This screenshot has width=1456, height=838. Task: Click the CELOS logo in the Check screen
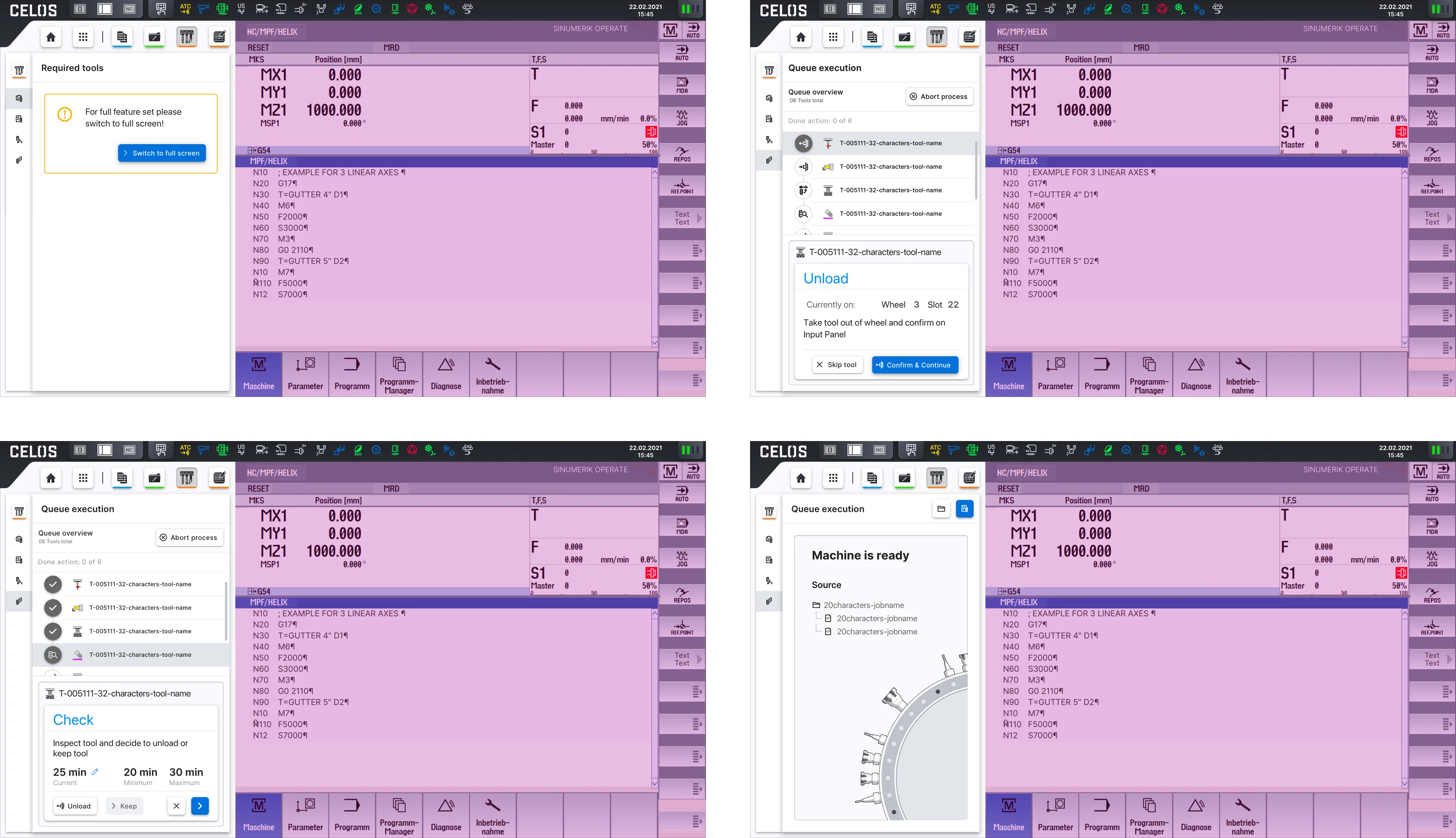click(34, 451)
